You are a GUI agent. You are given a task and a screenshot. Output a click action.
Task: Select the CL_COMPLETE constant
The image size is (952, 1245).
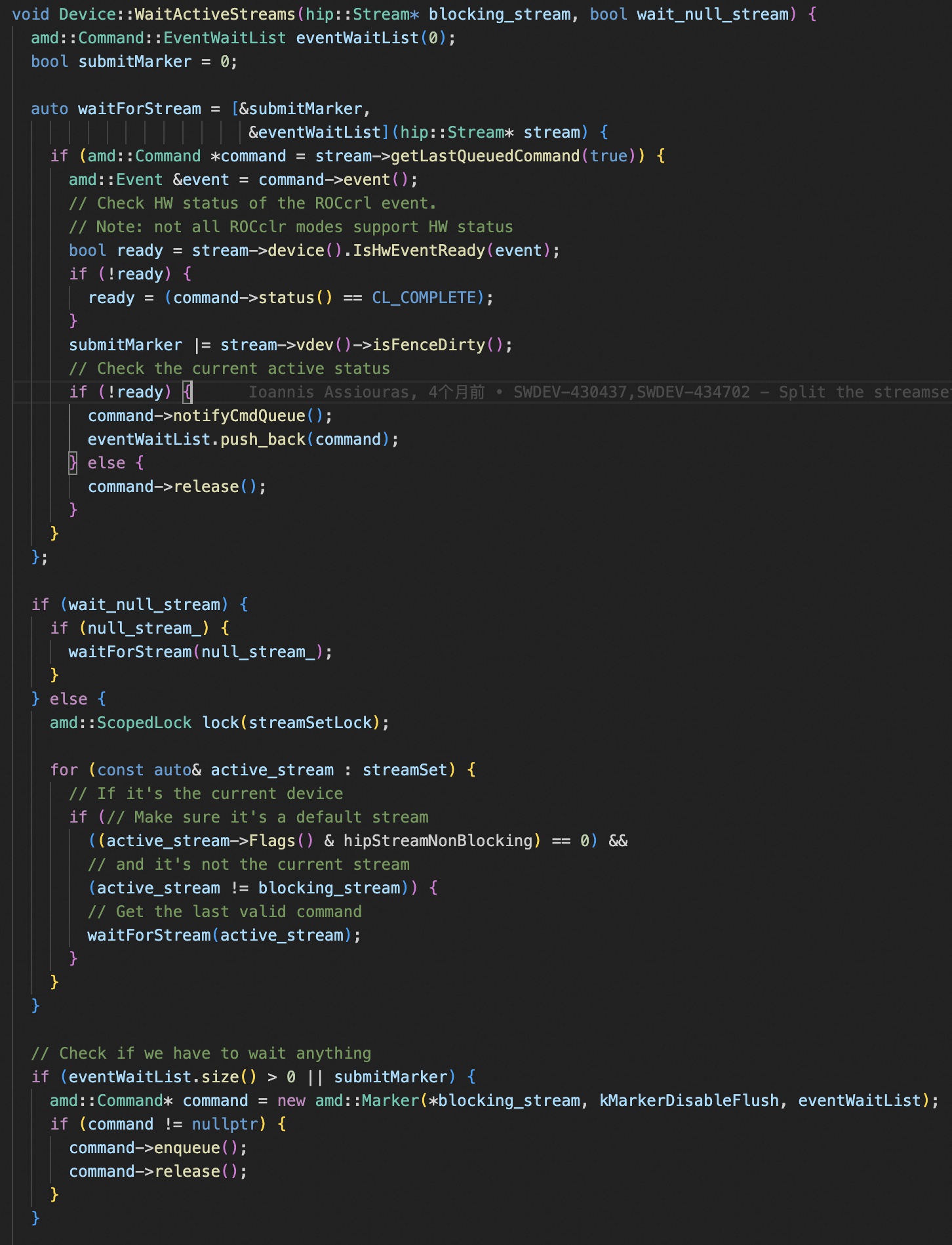pos(424,298)
